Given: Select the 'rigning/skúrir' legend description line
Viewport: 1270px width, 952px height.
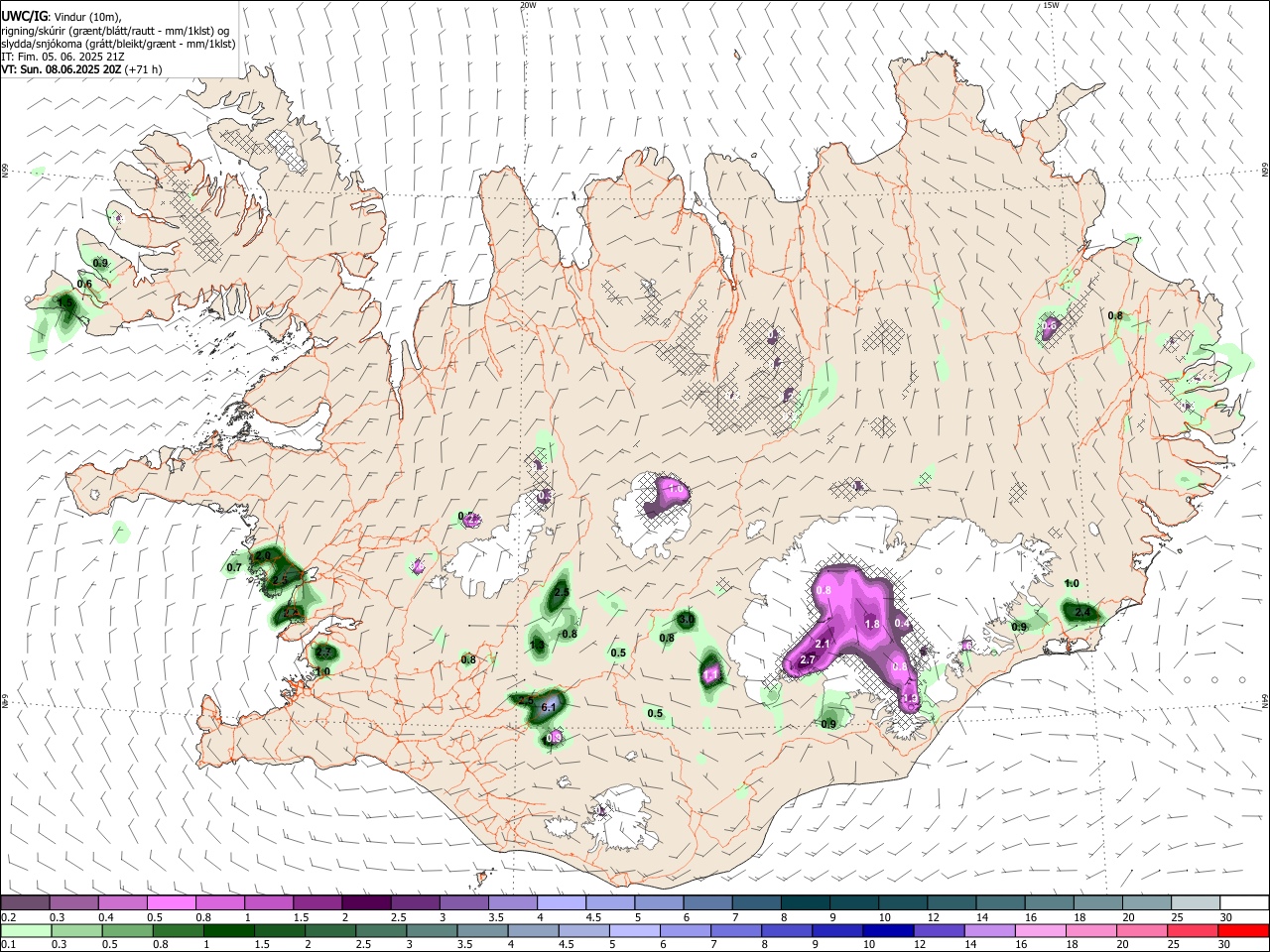Looking at the screenshot, I should coord(115,30).
